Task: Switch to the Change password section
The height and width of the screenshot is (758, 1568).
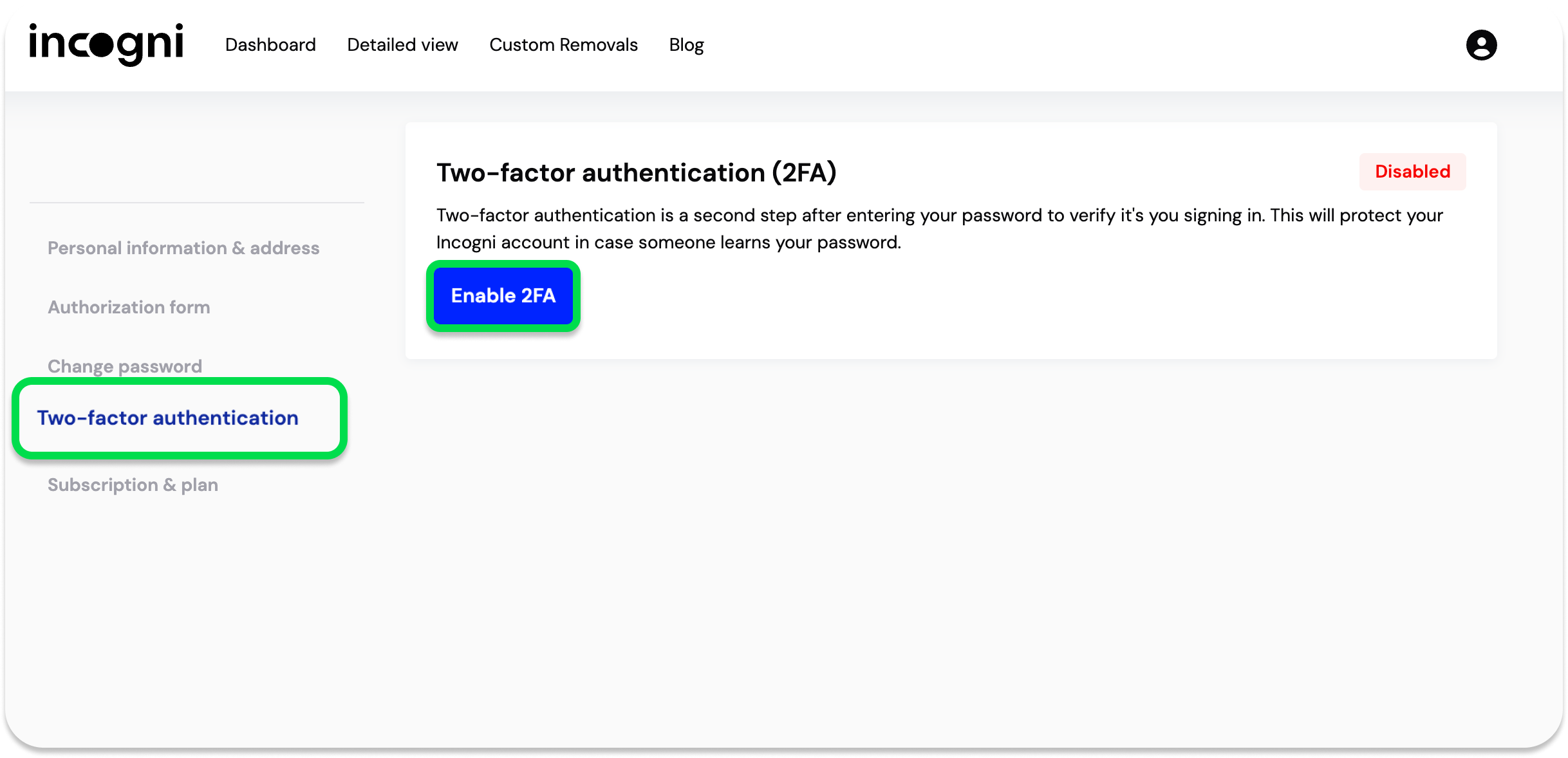Action: click(x=125, y=366)
